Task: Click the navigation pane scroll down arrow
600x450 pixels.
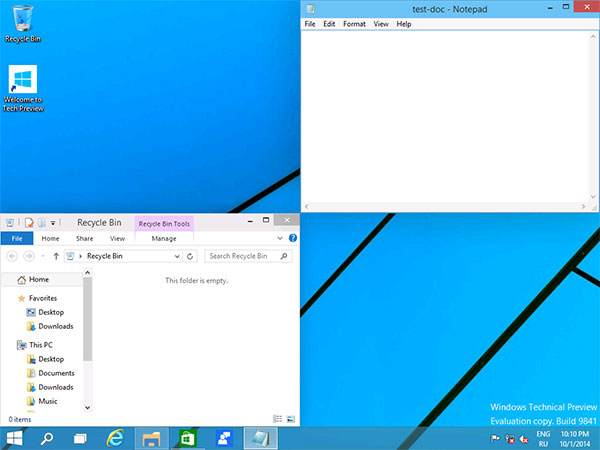Action: (88, 408)
